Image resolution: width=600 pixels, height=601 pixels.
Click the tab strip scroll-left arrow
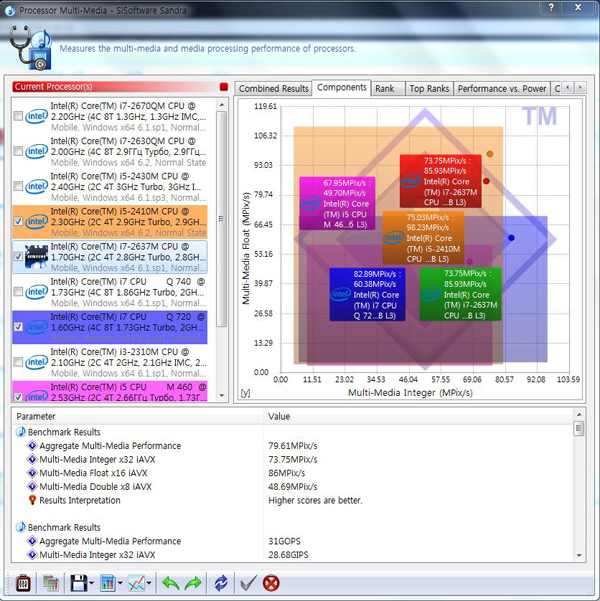(x=568, y=88)
